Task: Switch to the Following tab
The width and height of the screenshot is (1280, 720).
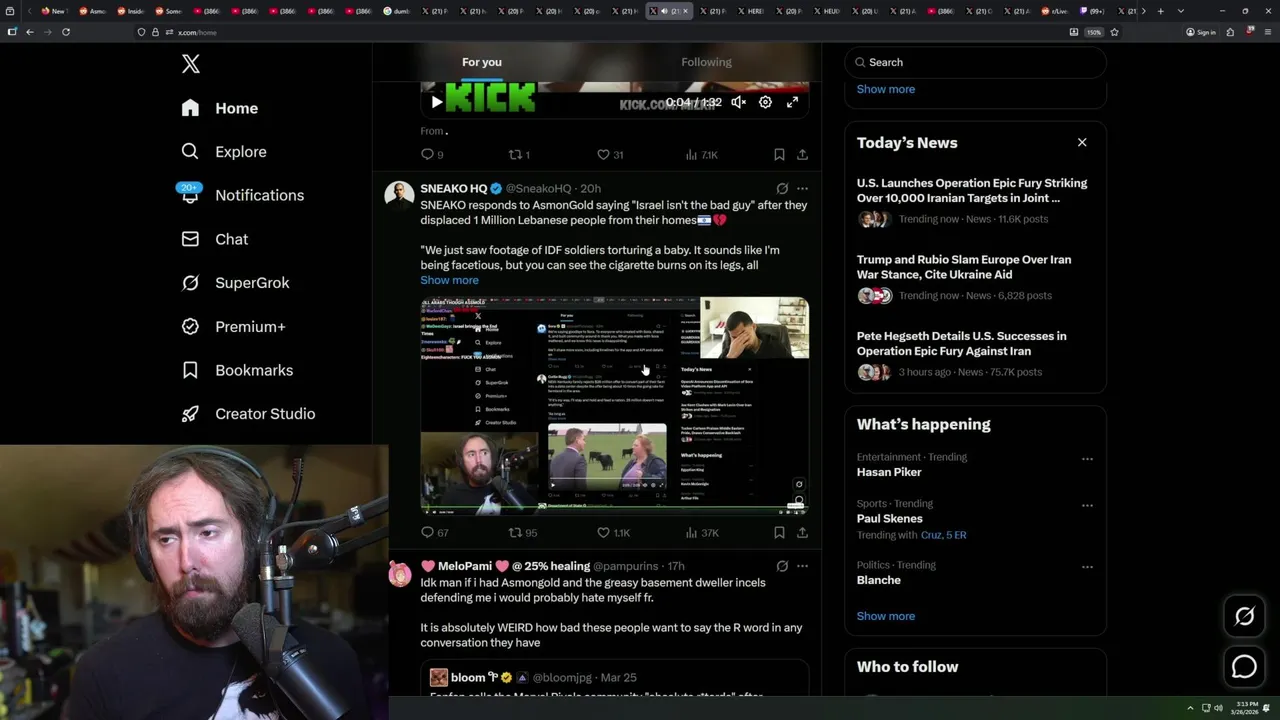Action: (x=707, y=62)
